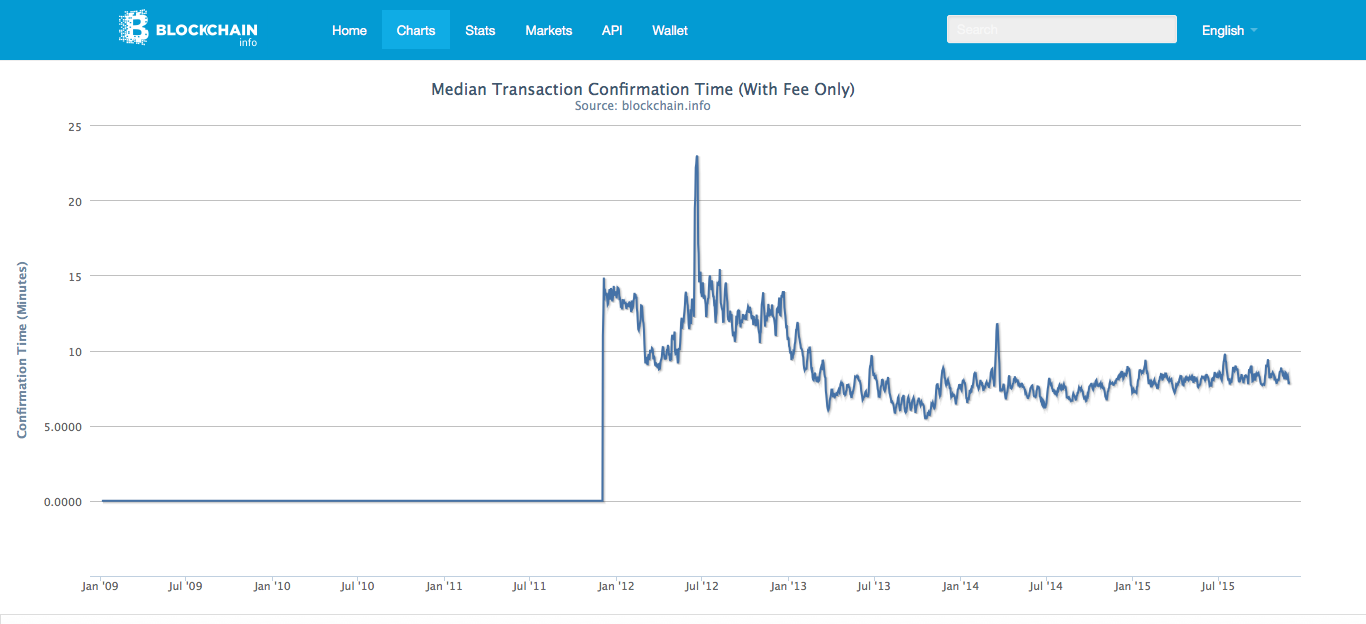1366x624 pixels.
Task: Click the x-axis label Jan '09
Action: [100, 586]
